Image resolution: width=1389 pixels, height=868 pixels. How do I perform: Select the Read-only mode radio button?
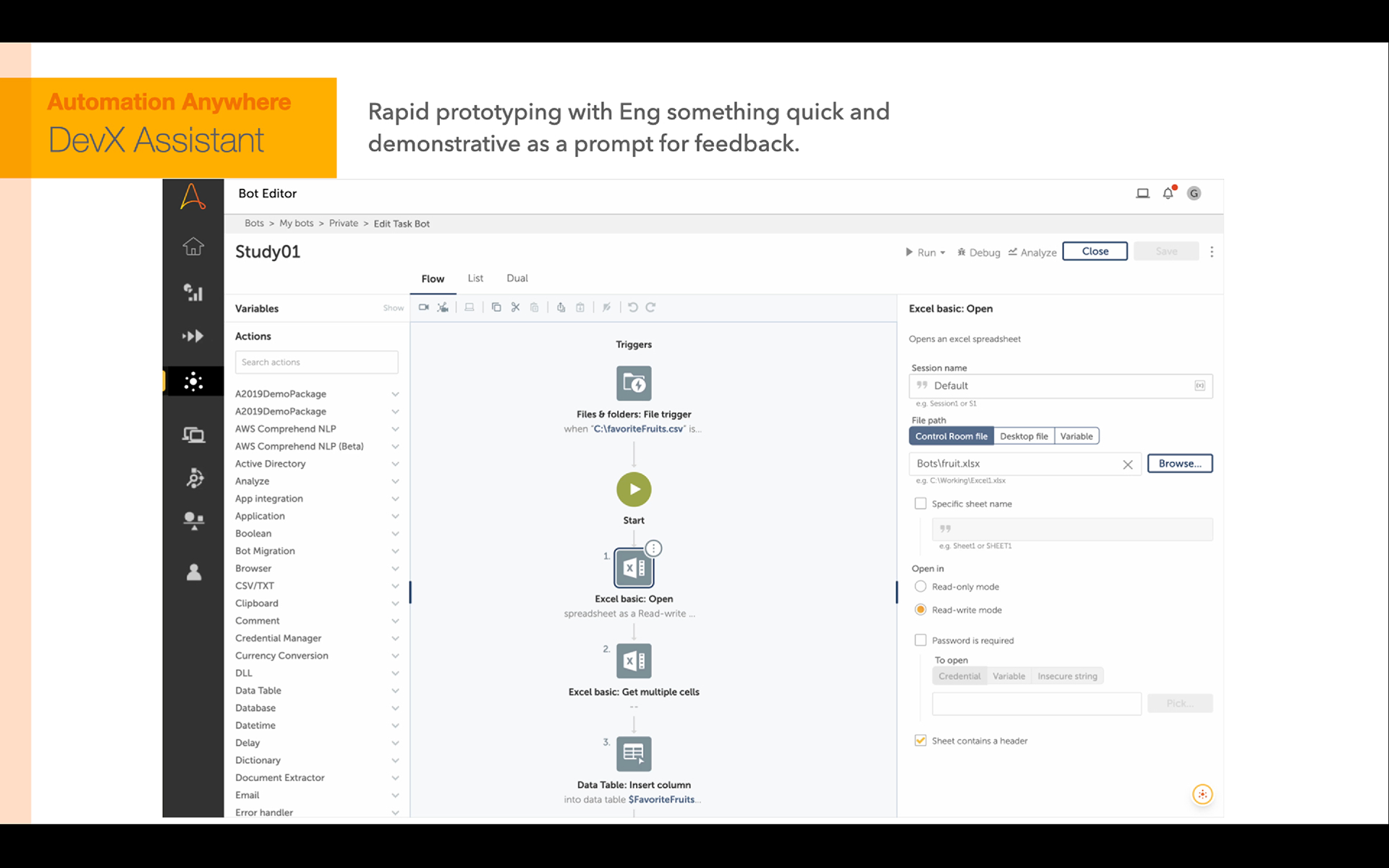[920, 587]
